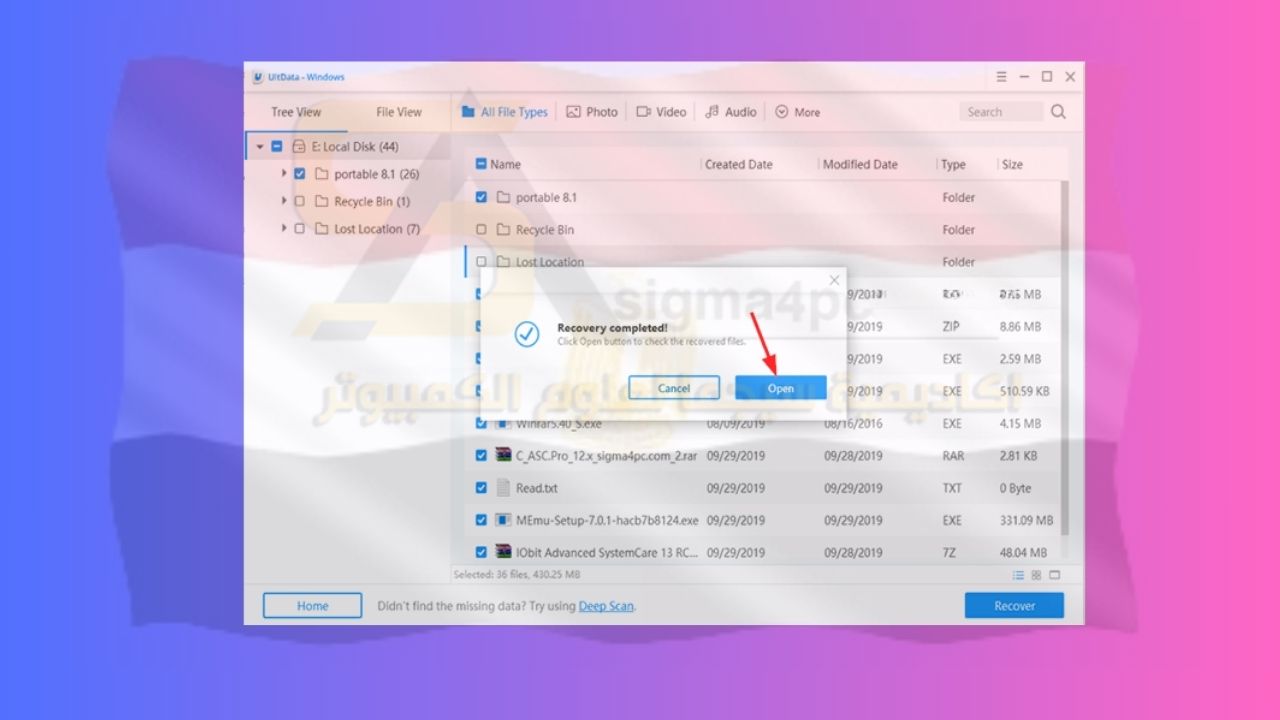Switch to preview pane view icon

[x=1054, y=575]
